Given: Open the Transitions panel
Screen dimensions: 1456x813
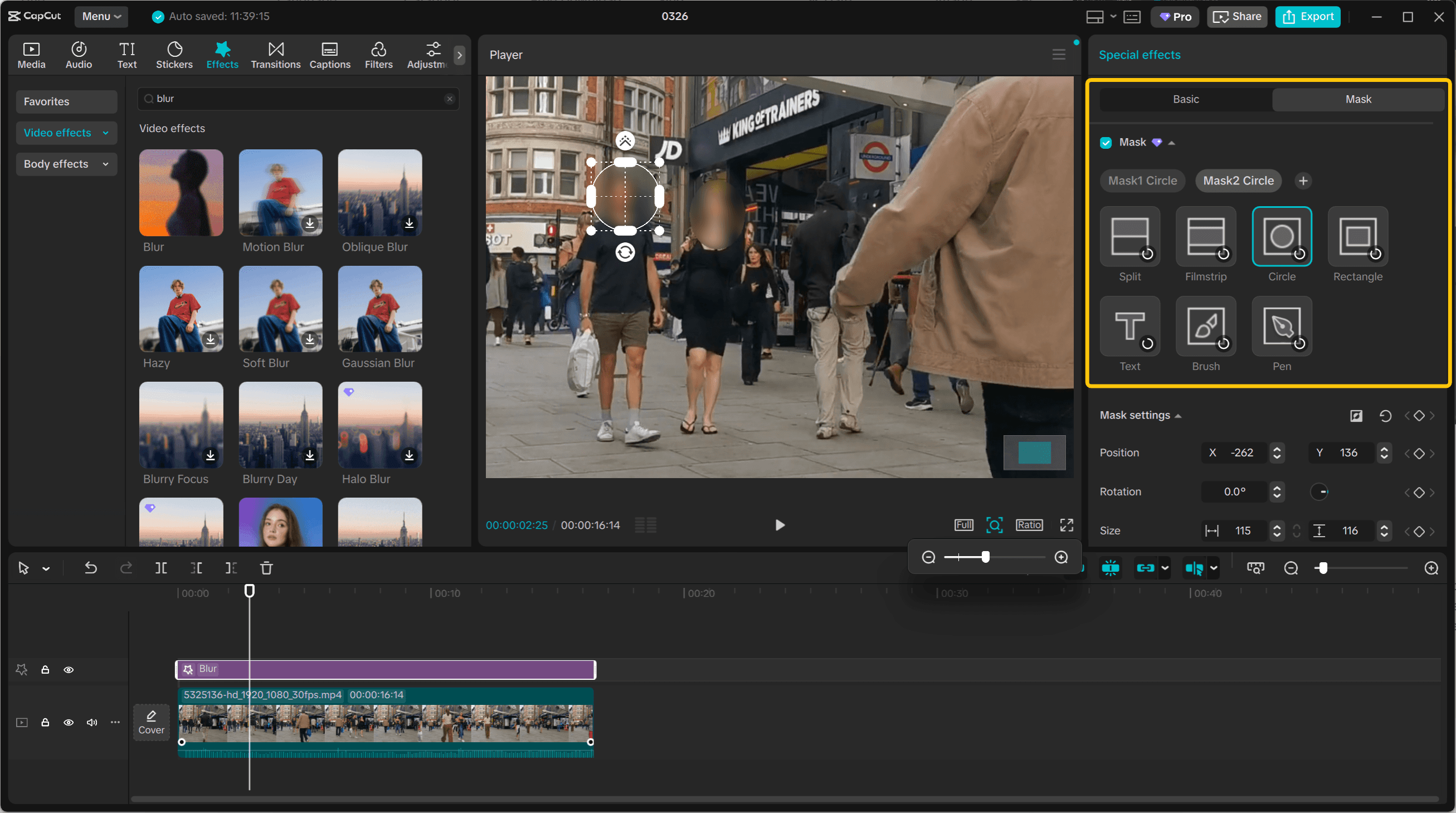Looking at the screenshot, I should click(x=275, y=53).
